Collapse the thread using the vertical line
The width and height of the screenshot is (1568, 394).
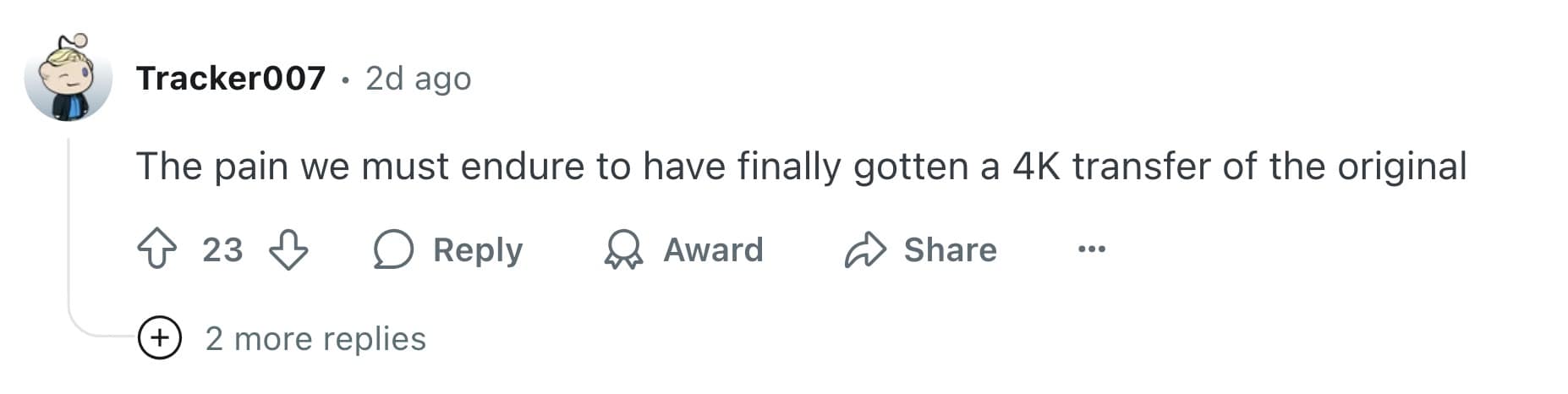(x=69, y=220)
